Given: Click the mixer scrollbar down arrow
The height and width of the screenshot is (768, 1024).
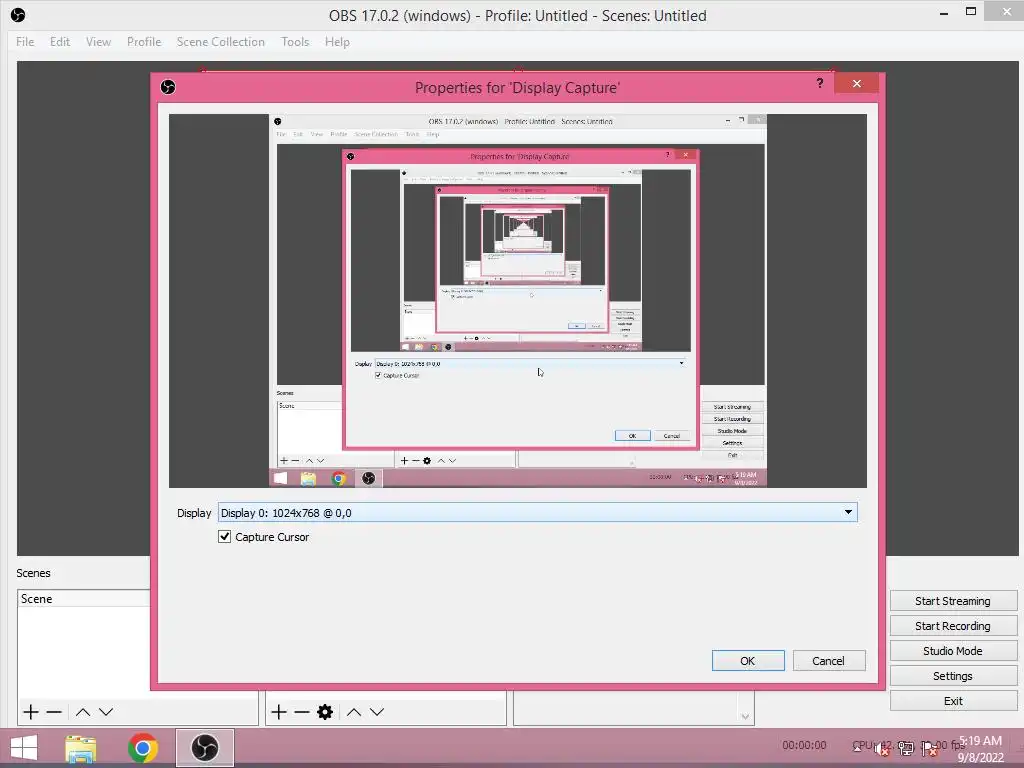Looking at the screenshot, I should [745, 716].
